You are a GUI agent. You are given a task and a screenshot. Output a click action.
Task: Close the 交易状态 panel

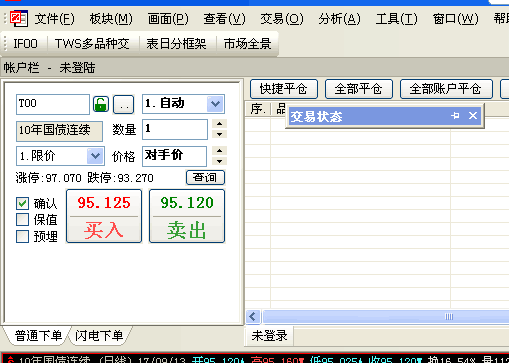tap(473, 116)
